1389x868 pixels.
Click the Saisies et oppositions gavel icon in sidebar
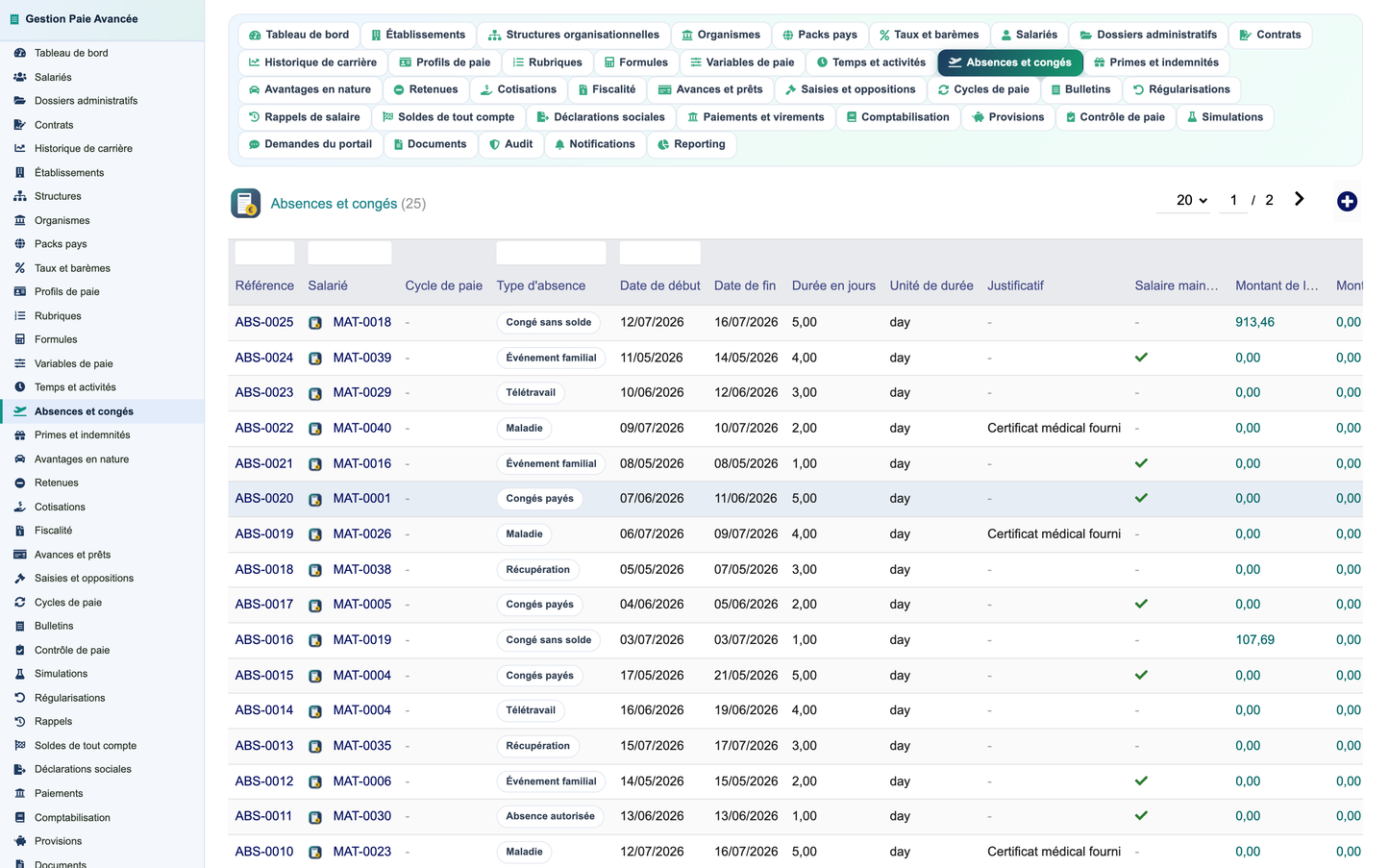[x=19, y=579]
